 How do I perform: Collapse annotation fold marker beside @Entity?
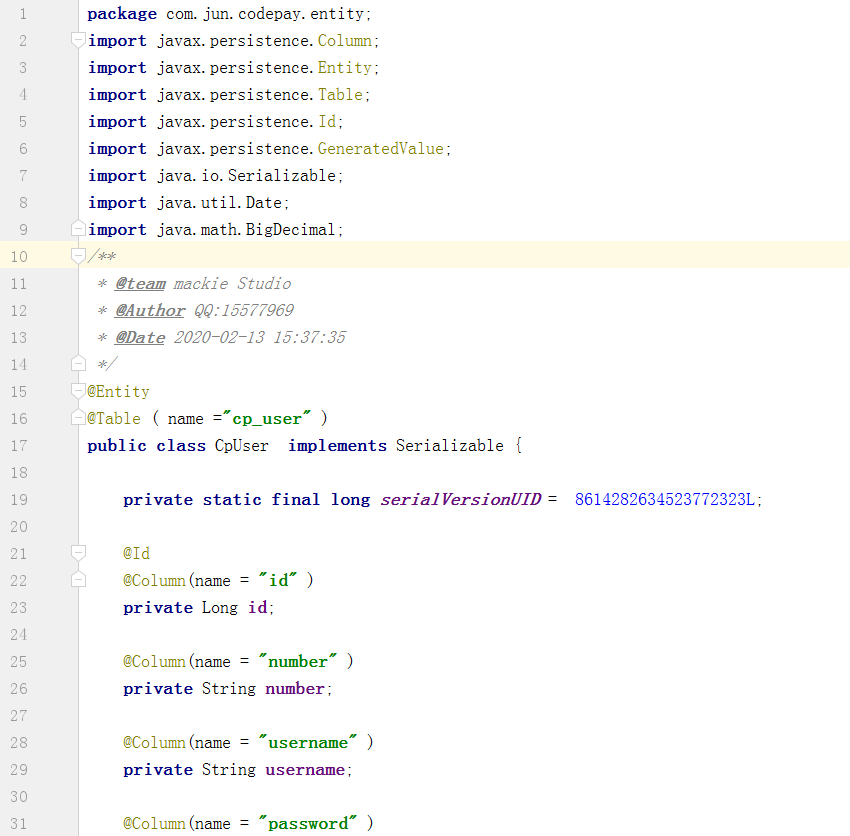(78, 390)
